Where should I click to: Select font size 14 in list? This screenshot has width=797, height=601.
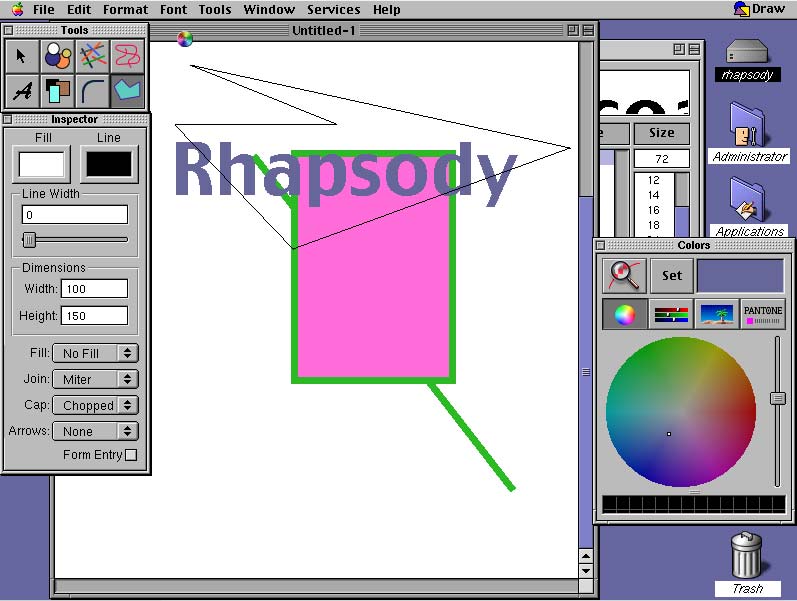click(654, 195)
